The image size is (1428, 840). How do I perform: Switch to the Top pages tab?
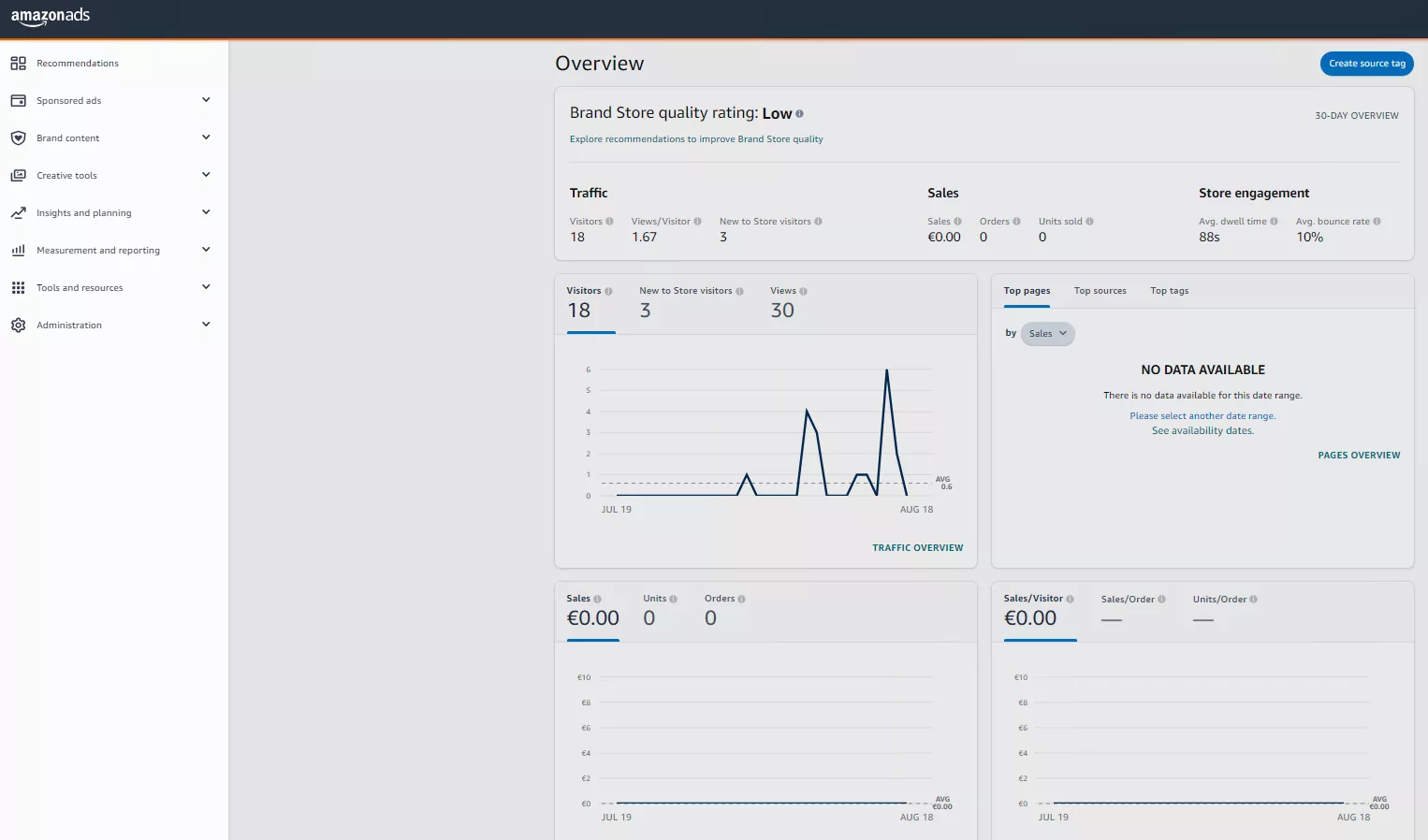1027,291
